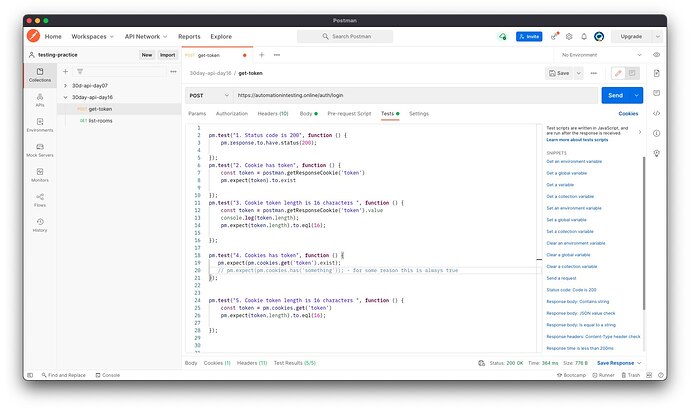Open the documentation icon in right sidebar

point(657,73)
